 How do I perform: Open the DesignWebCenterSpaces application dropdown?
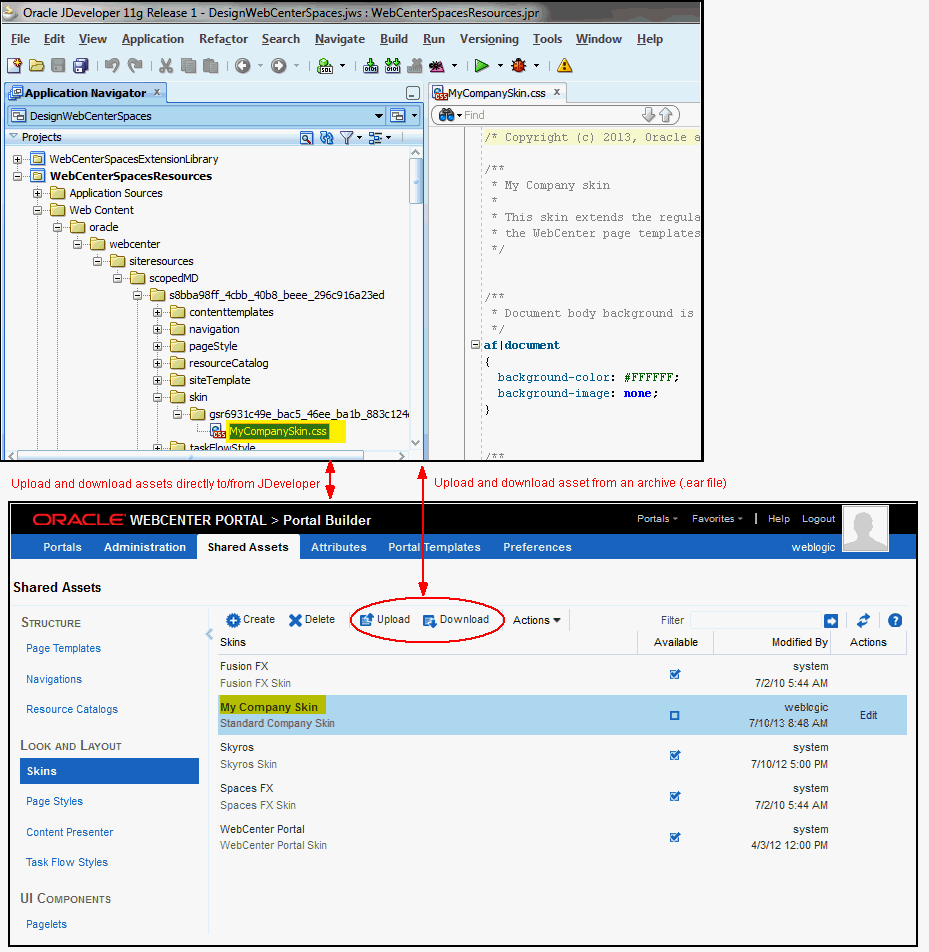pos(379,115)
